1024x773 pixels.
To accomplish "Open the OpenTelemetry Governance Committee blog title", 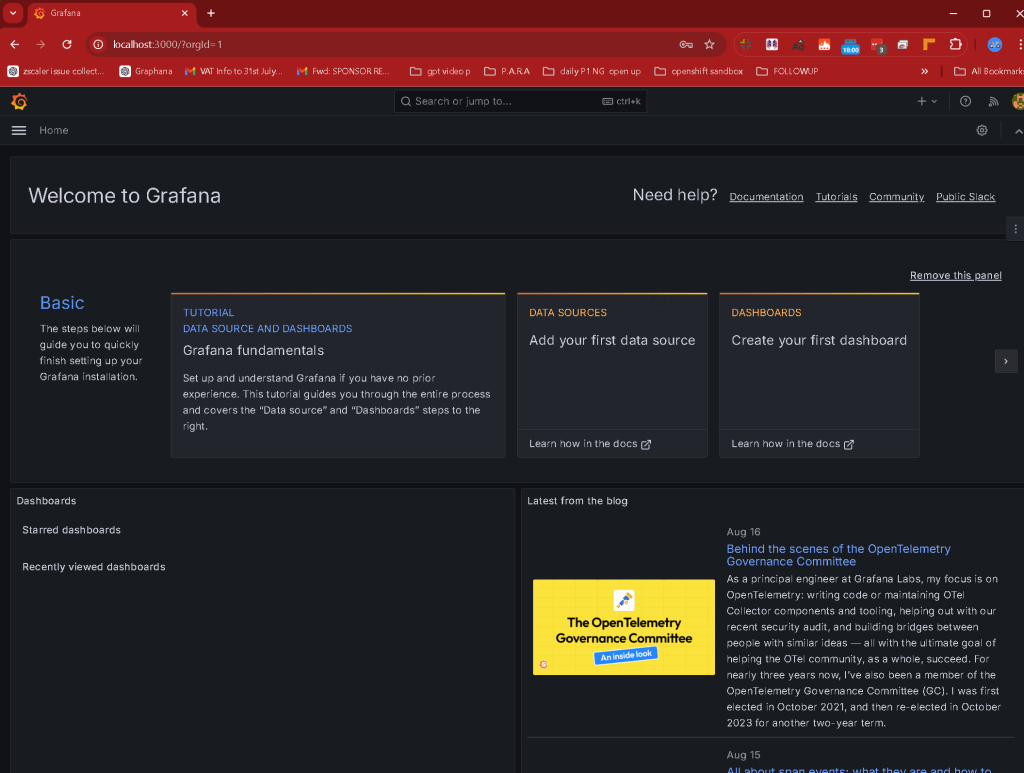I will coord(839,555).
